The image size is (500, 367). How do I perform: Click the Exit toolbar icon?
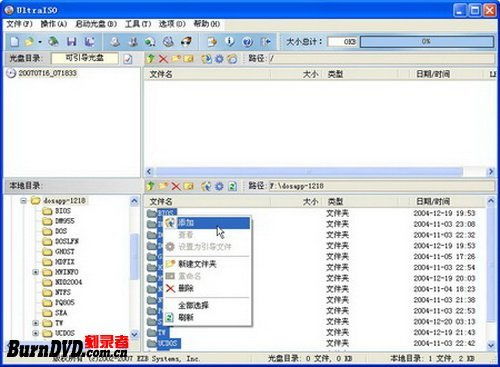tap(265, 42)
